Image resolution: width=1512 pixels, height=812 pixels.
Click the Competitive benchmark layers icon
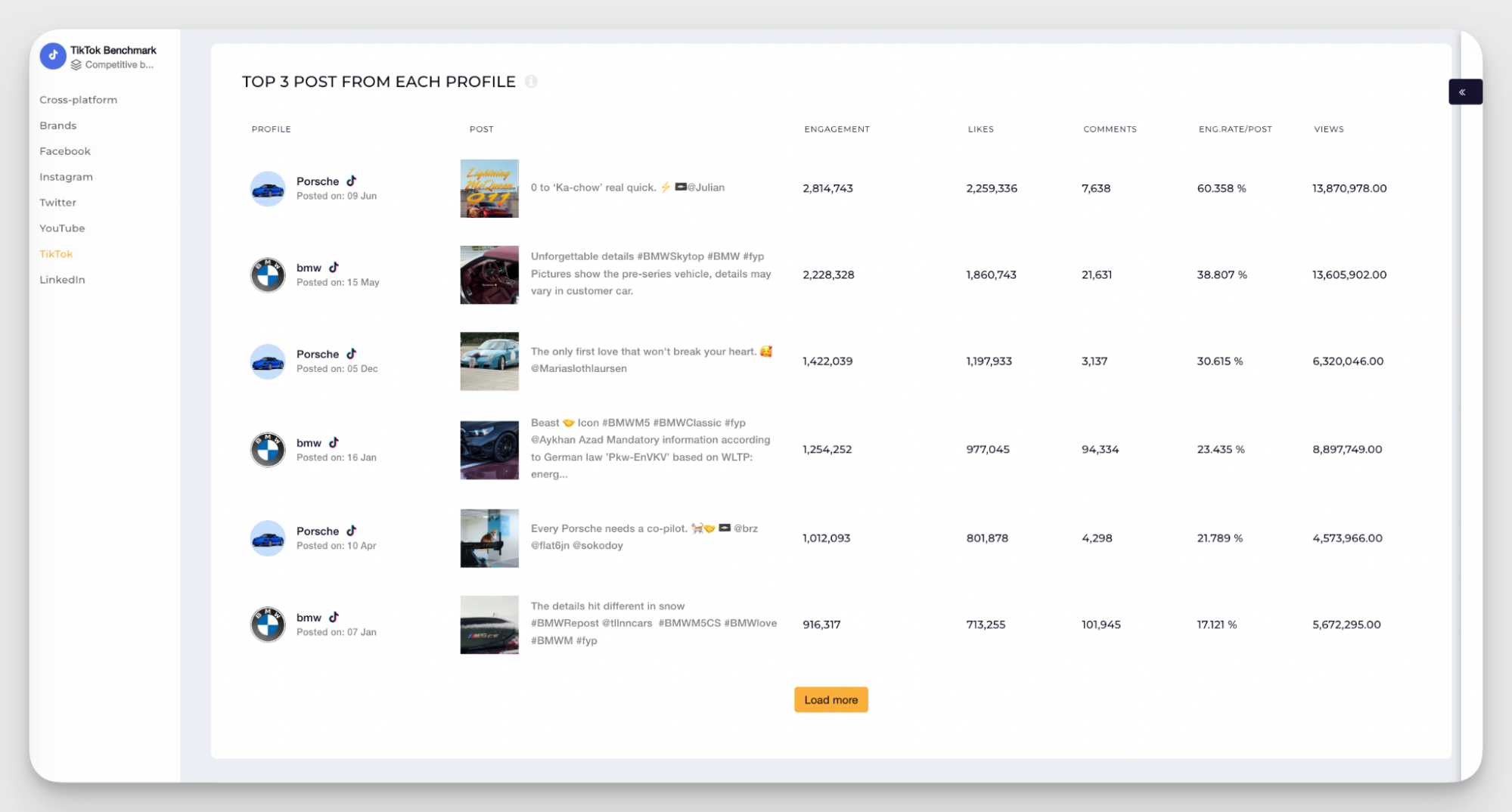[x=76, y=65]
